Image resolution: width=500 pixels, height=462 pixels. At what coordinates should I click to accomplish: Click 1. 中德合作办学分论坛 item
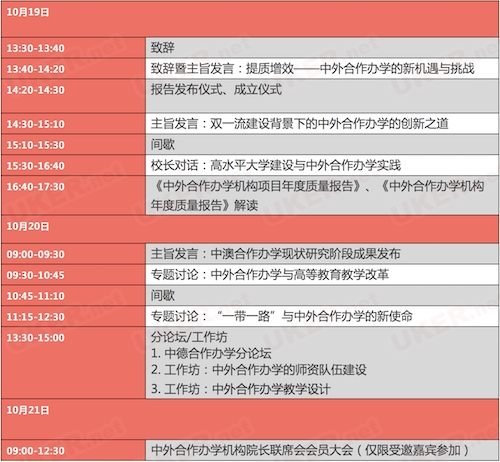pyautogui.click(x=211, y=354)
